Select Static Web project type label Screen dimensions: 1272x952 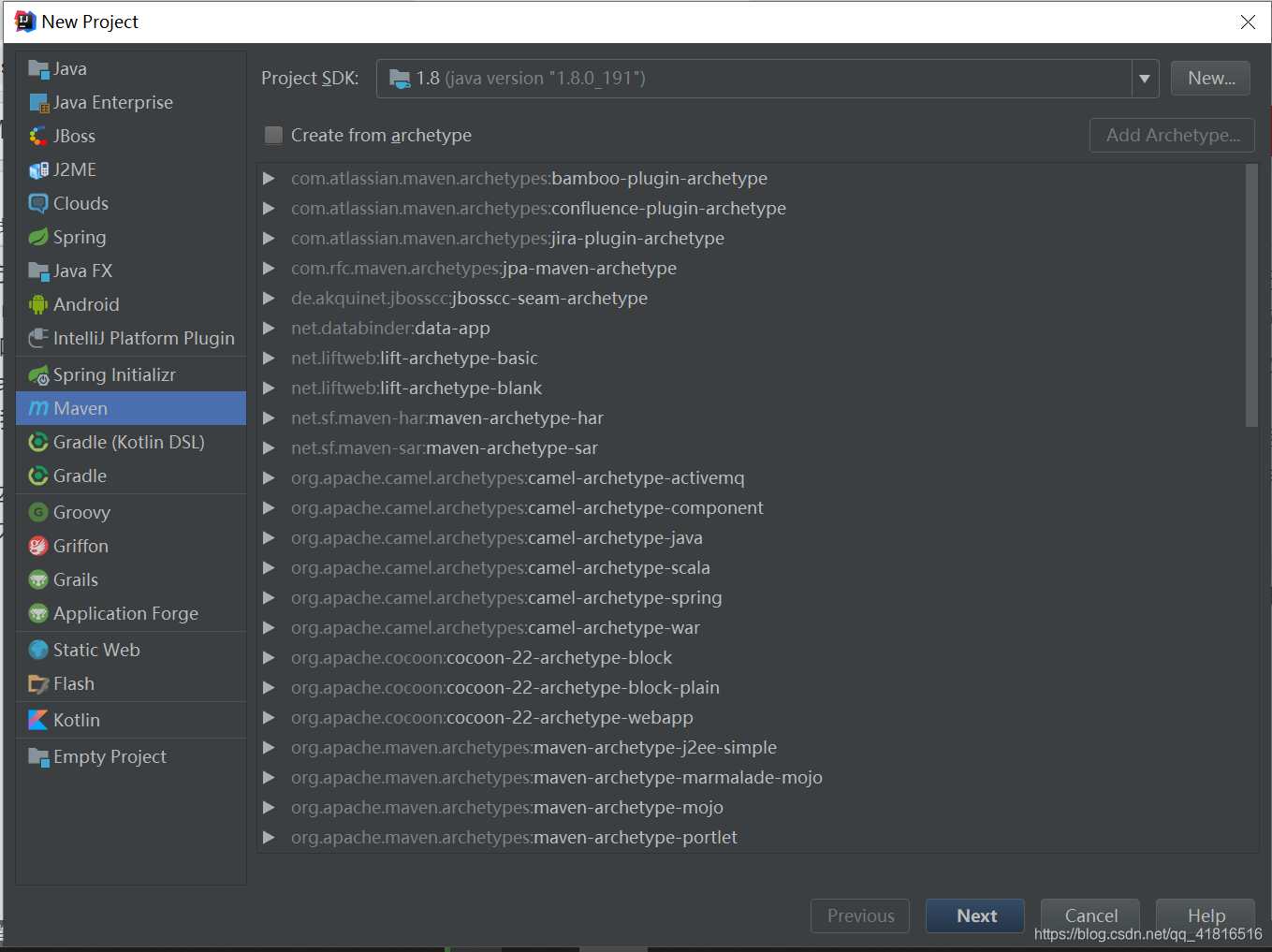pos(96,650)
